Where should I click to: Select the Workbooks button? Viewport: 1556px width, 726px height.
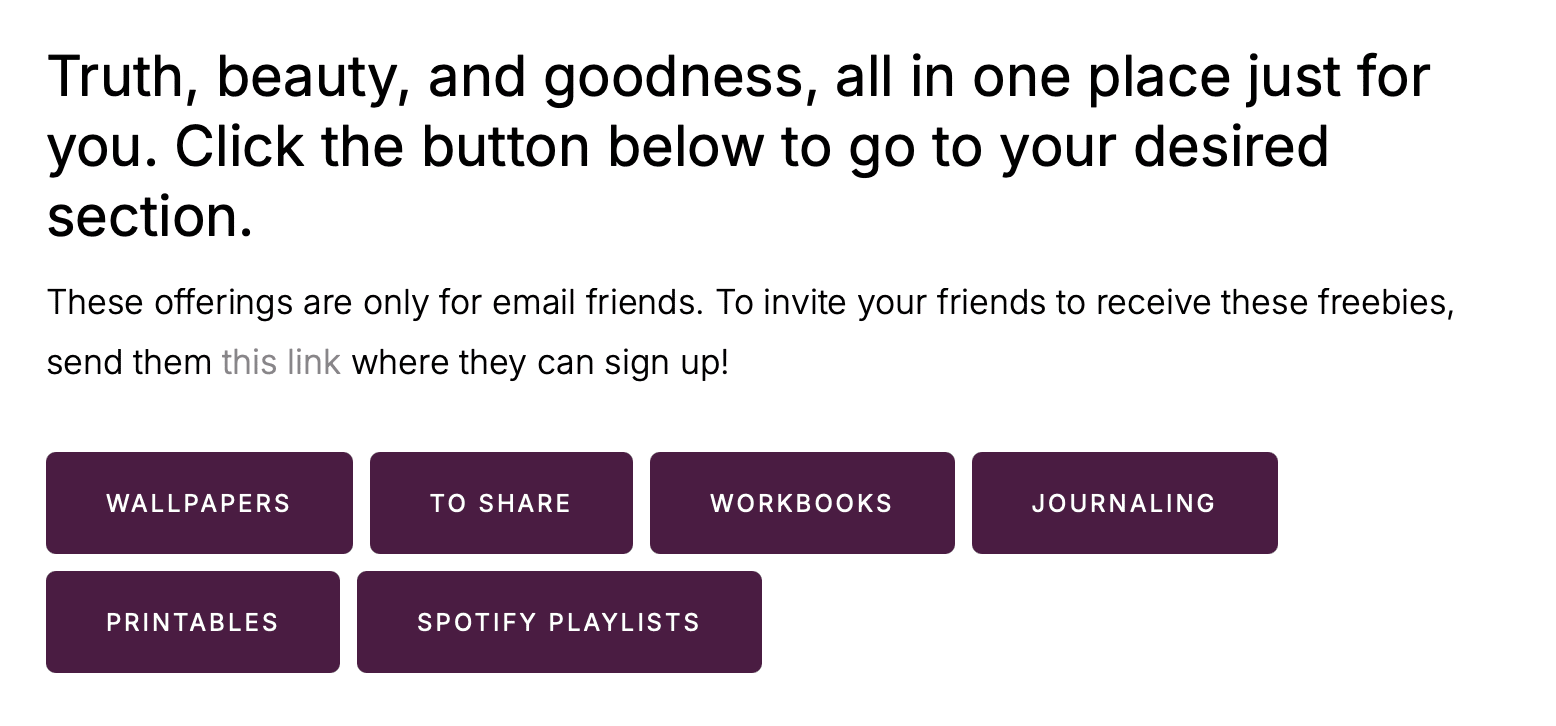[802, 503]
